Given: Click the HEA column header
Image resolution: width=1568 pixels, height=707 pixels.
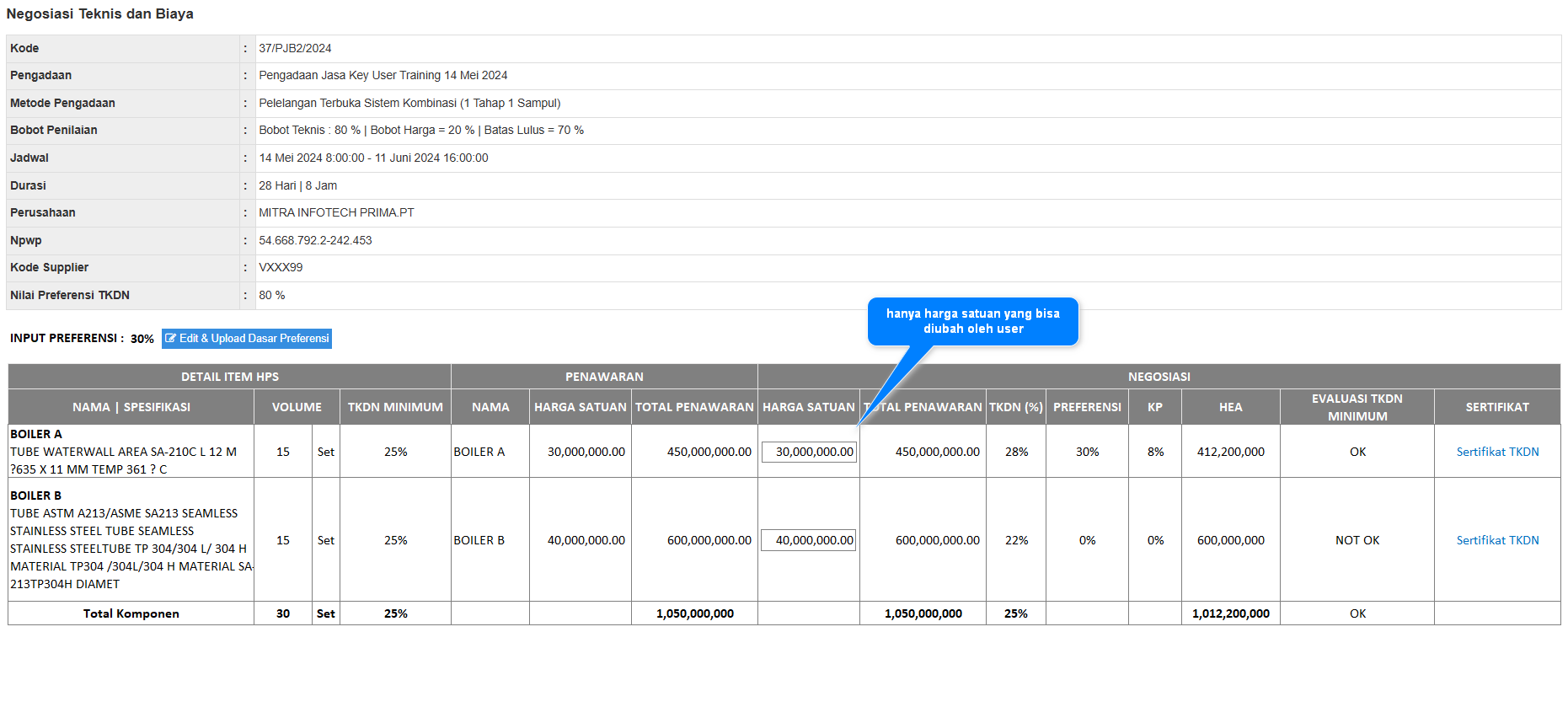Looking at the screenshot, I should click(1231, 407).
